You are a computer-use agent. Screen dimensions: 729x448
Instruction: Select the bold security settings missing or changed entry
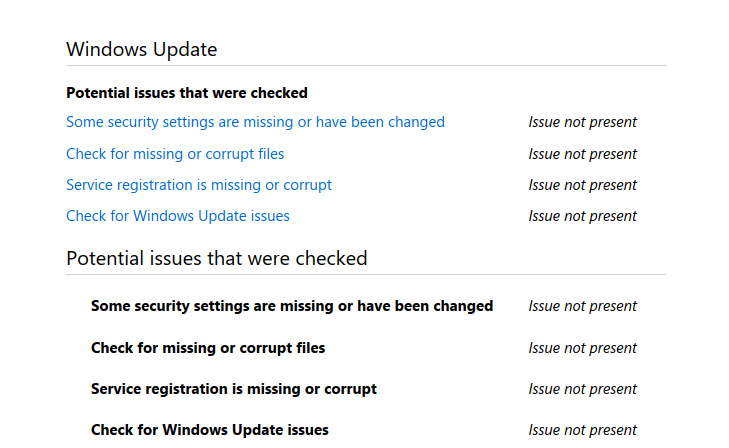(x=291, y=306)
